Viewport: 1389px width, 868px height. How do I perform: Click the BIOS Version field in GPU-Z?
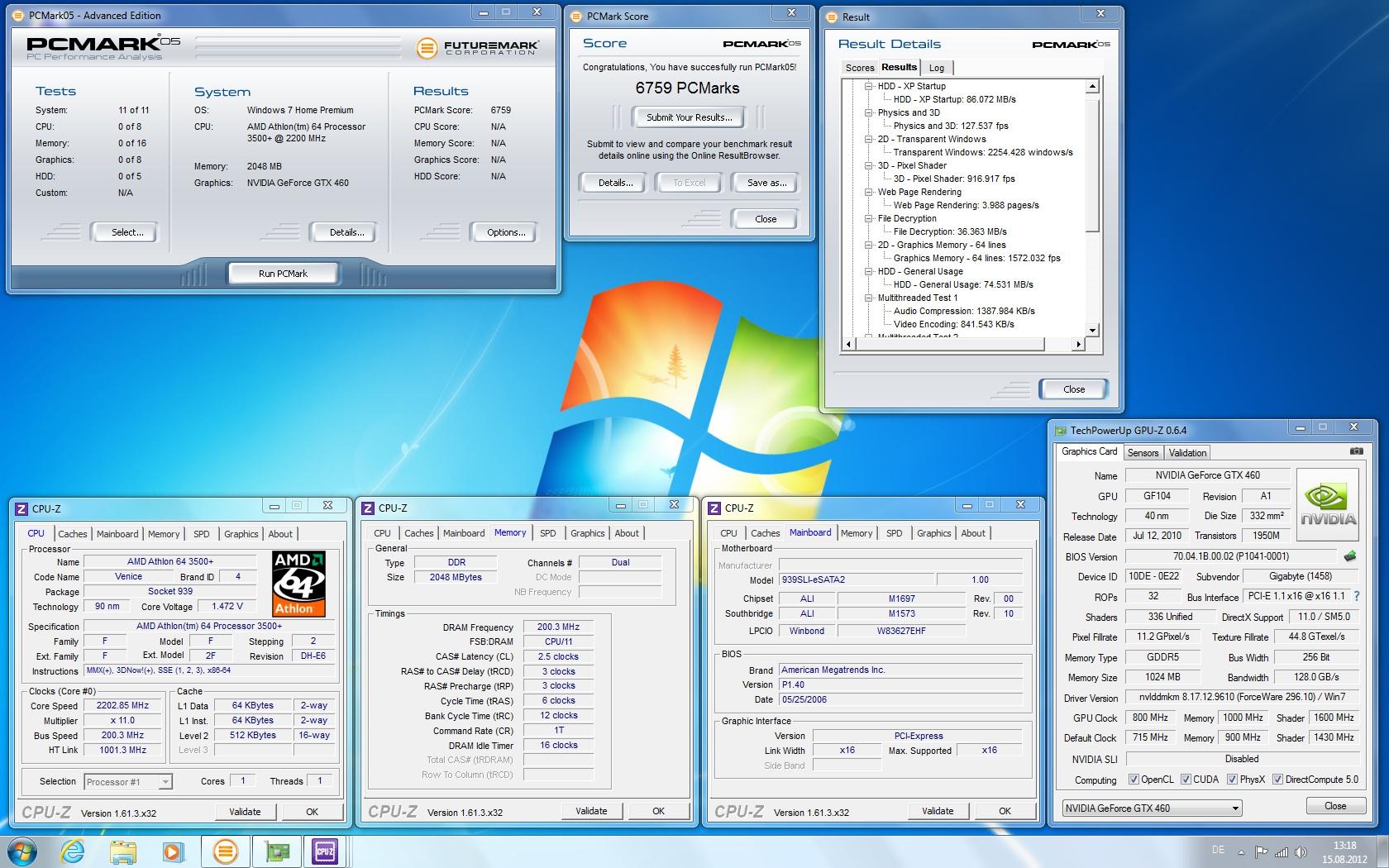[x=1230, y=556]
